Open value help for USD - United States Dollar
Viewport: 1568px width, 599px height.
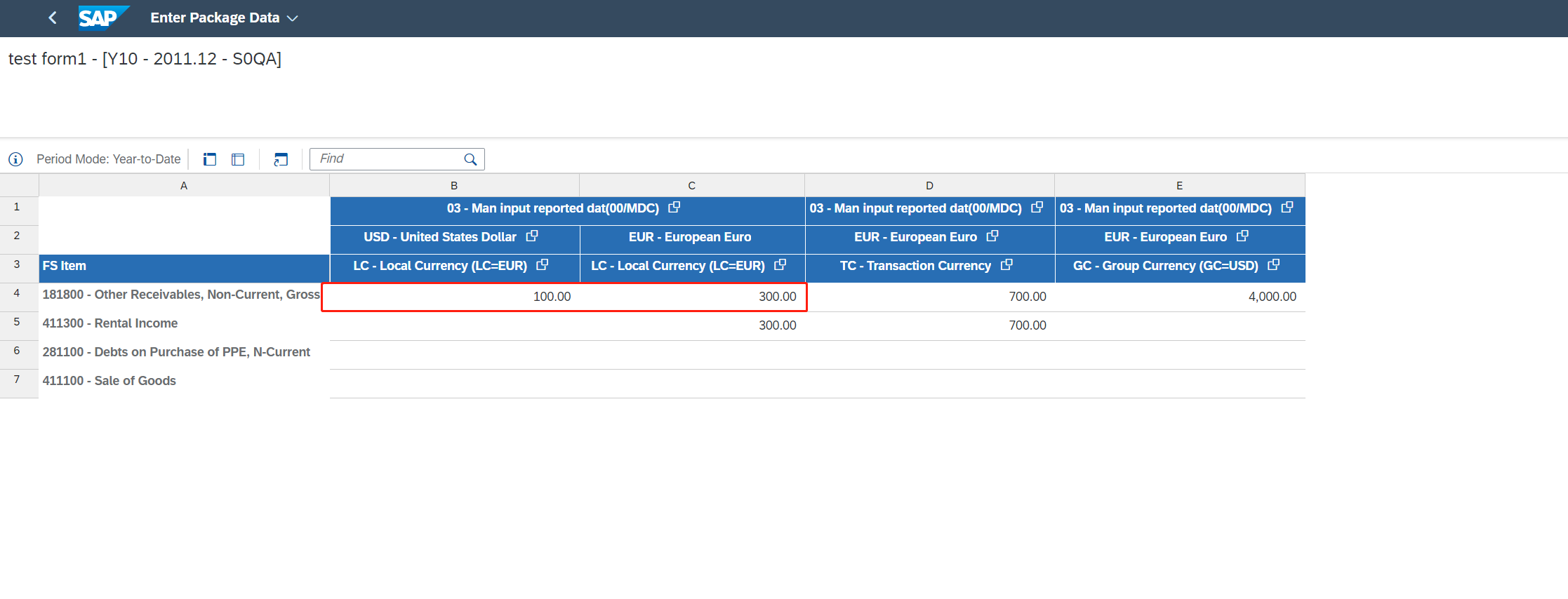532,236
